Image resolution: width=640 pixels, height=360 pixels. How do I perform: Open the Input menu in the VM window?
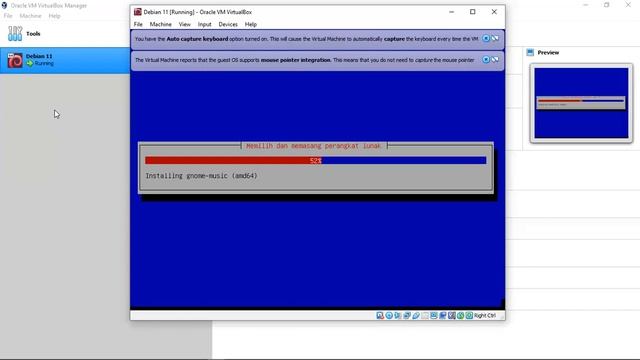204,24
